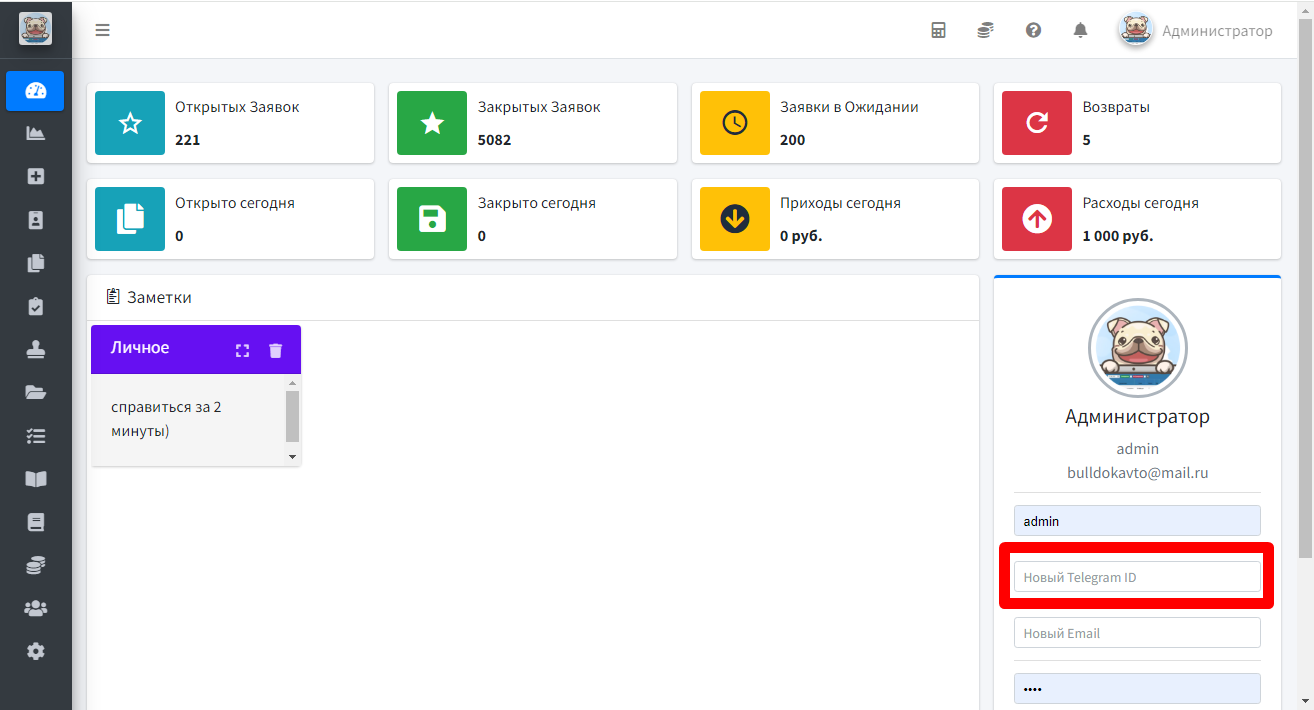Click the Заявки в Ожидании label
Image resolution: width=1314 pixels, height=710 pixels.
coord(849,107)
